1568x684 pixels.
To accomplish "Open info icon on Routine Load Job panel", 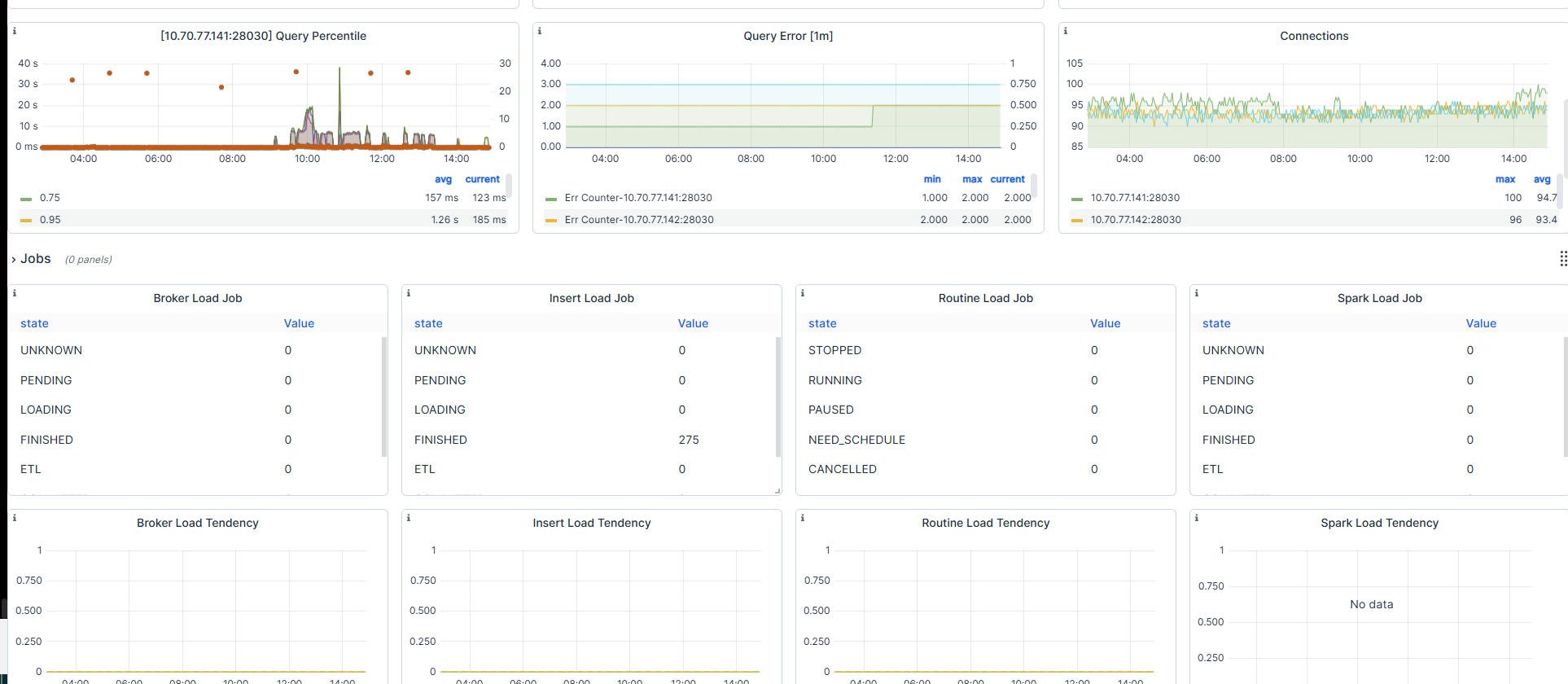I will point(803,293).
